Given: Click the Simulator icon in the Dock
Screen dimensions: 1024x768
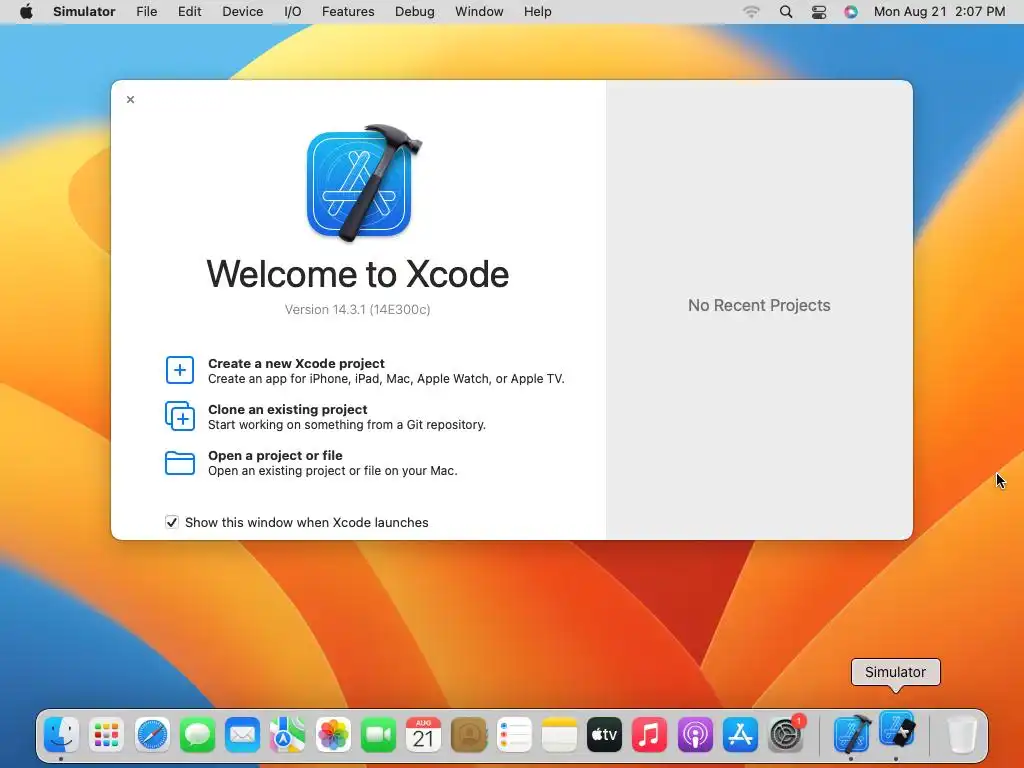Looking at the screenshot, I should [896, 729].
